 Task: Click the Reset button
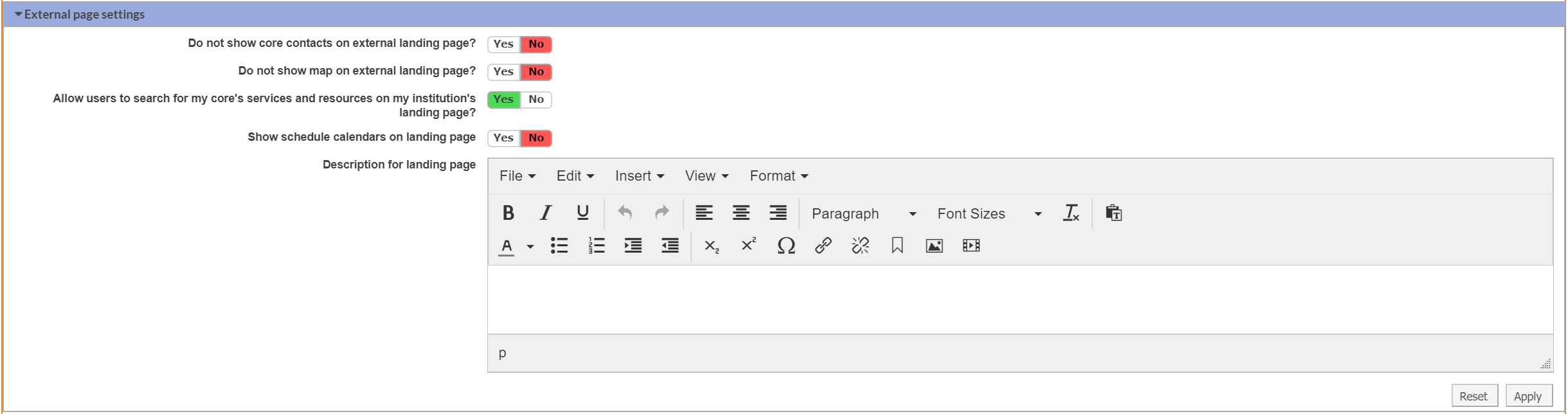tap(1473, 396)
